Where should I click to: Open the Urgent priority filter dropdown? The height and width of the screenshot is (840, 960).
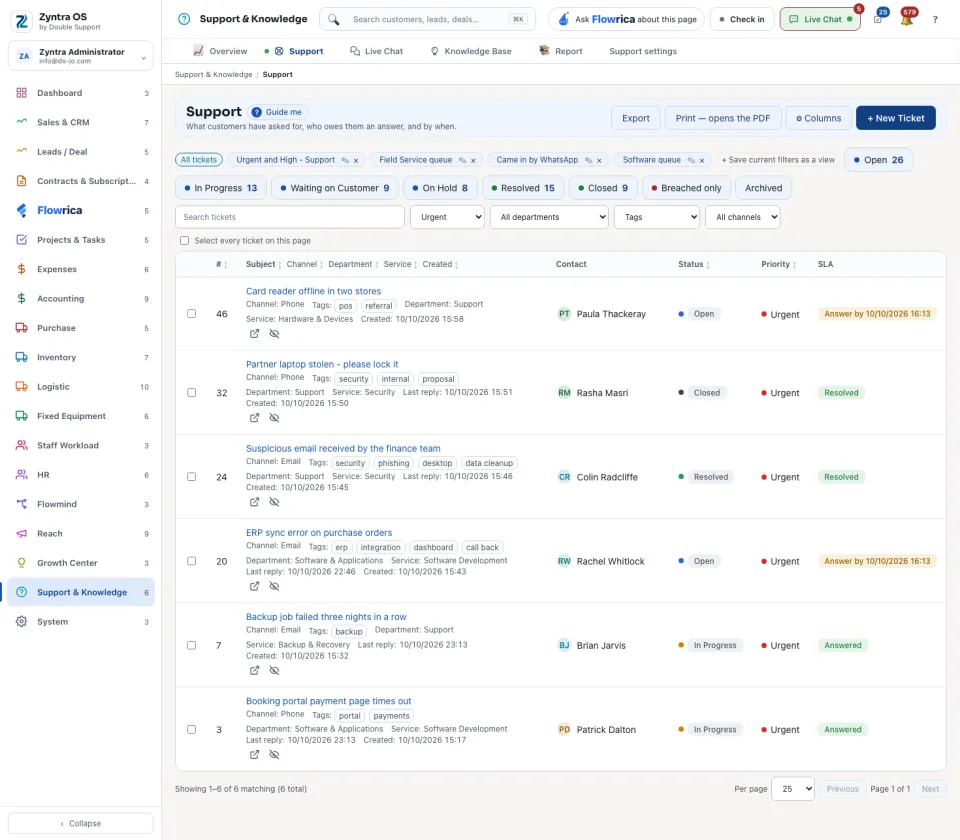point(448,217)
